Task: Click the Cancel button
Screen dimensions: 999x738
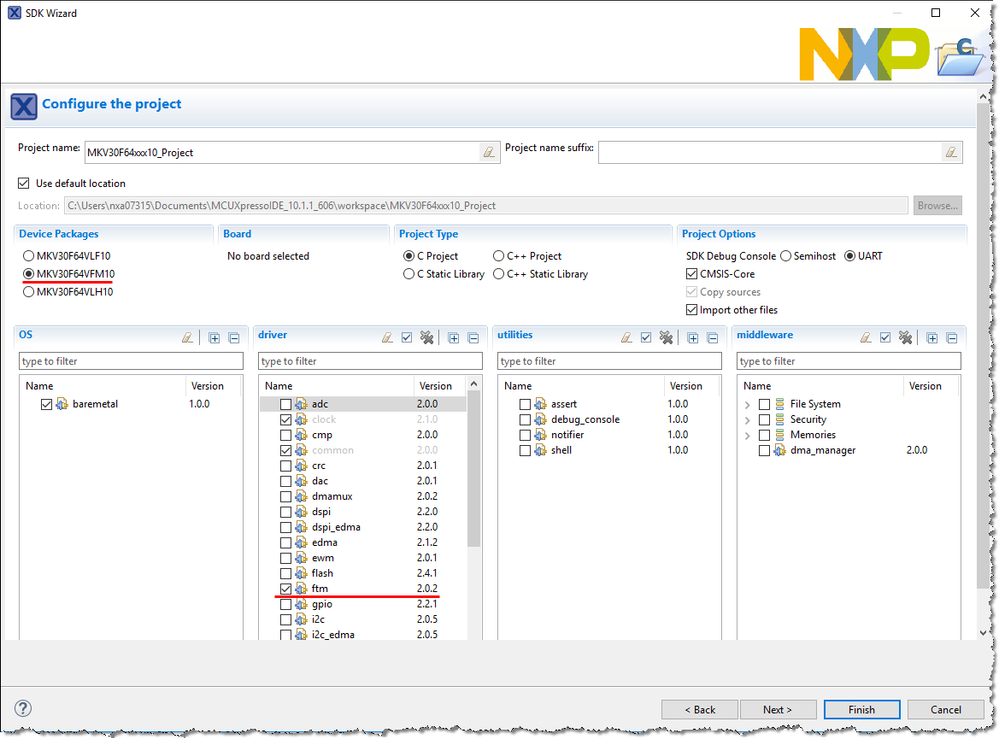Action: (x=945, y=709)
